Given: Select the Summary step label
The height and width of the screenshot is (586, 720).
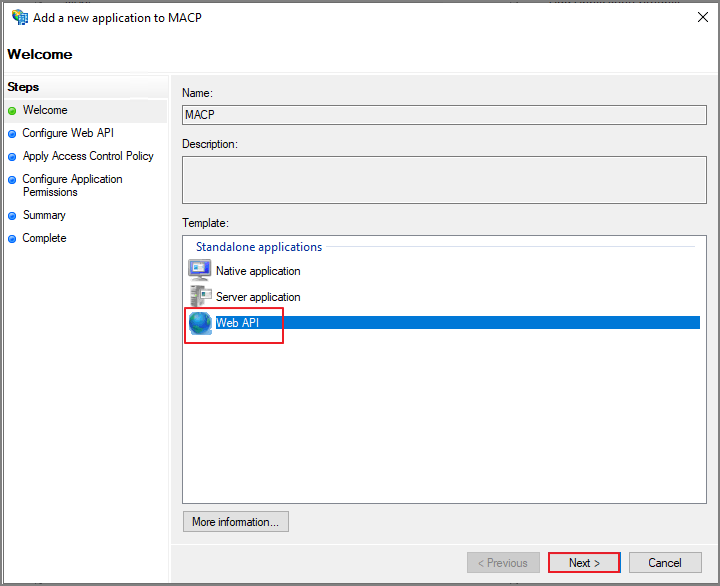Looking at the screenshot, I should tap(44, 215).
